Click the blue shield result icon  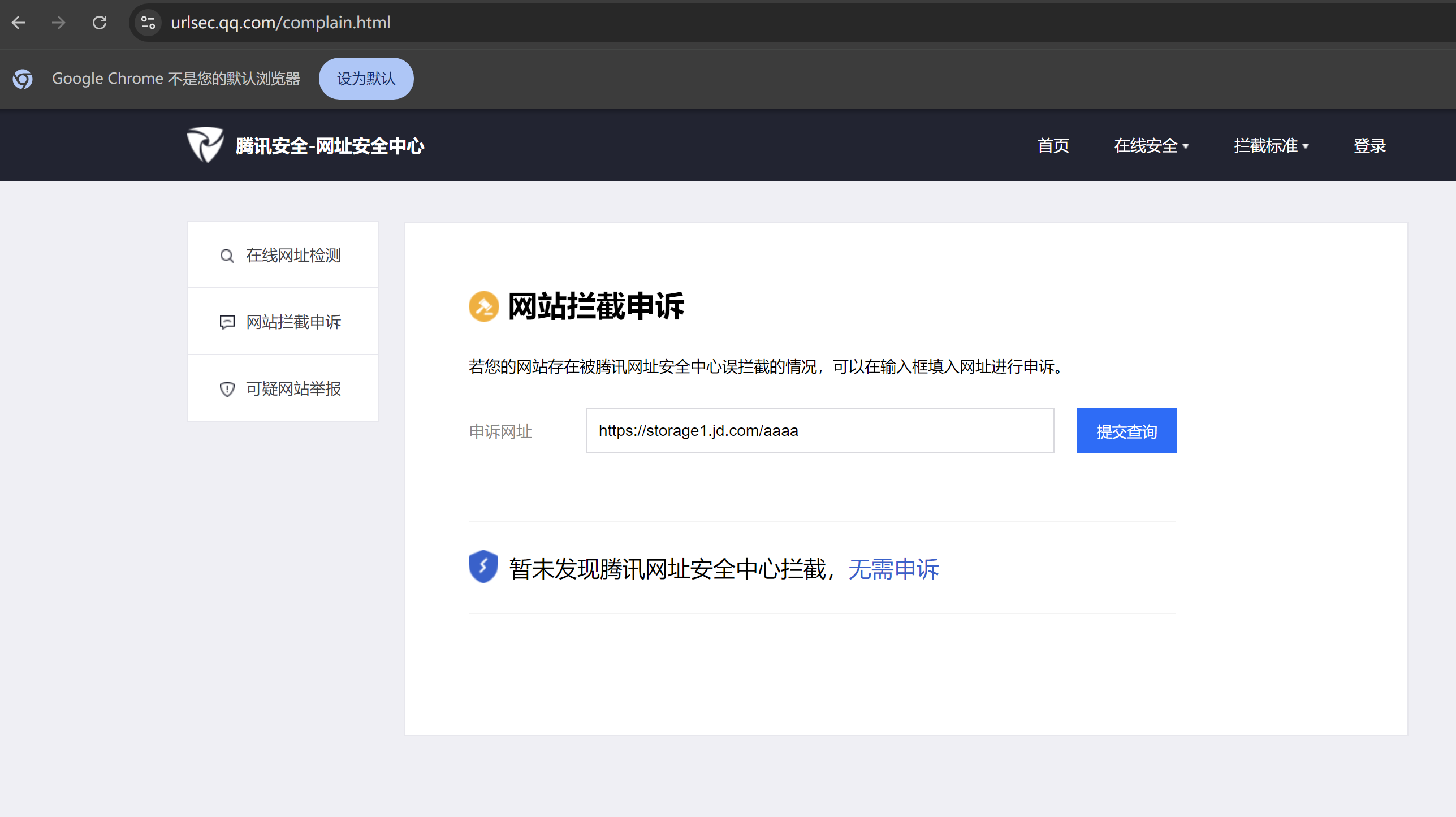click(483, 567)
